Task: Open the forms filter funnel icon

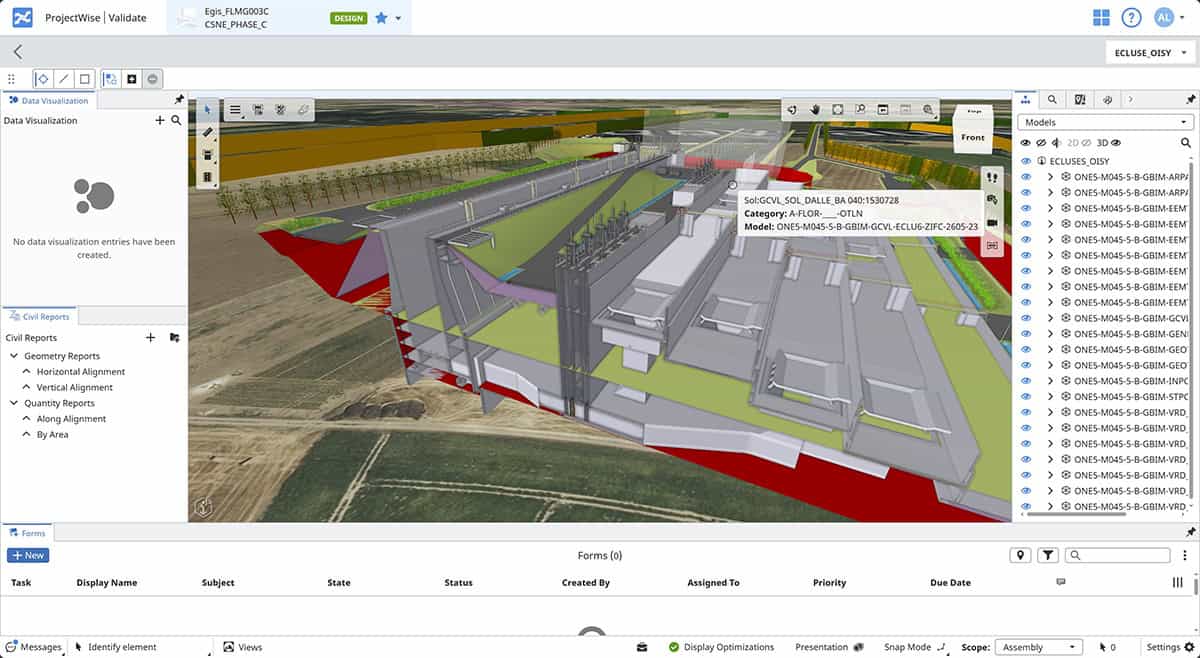Action: pos(1047,555)
